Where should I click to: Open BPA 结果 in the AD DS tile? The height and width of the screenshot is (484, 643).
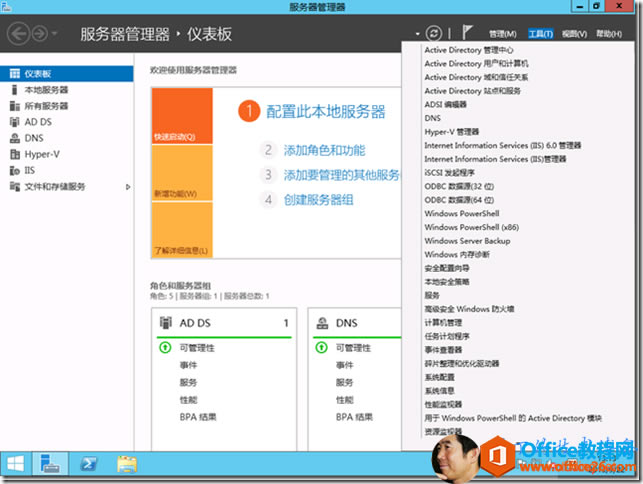coord(198,417)
